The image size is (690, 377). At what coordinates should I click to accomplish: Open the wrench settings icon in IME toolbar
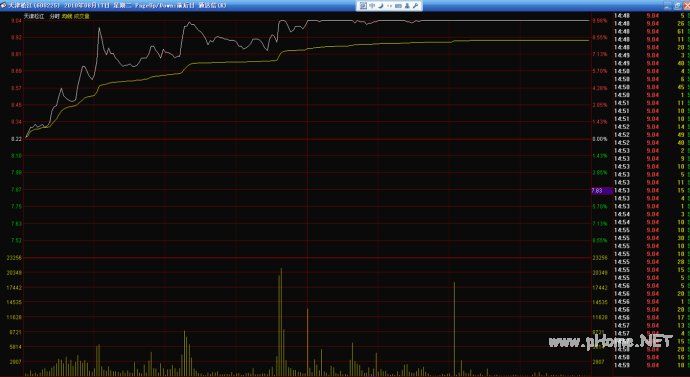[x=415, y=6]
